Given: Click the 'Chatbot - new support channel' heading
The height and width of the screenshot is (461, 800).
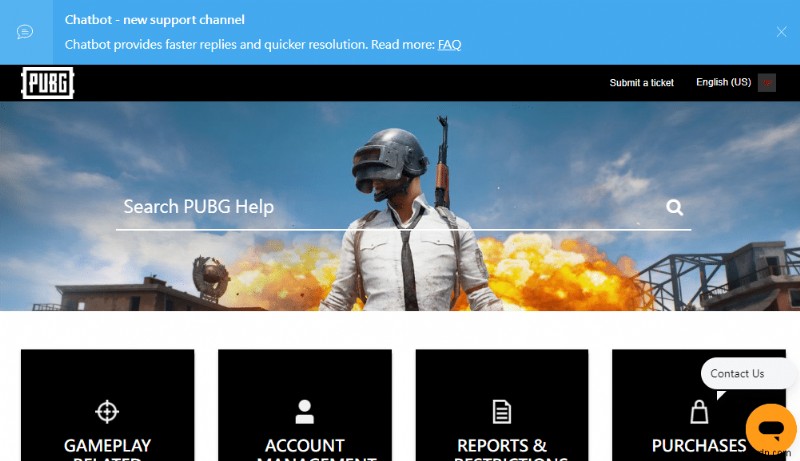Looking at the screenshot, I should tap(155, 20).
